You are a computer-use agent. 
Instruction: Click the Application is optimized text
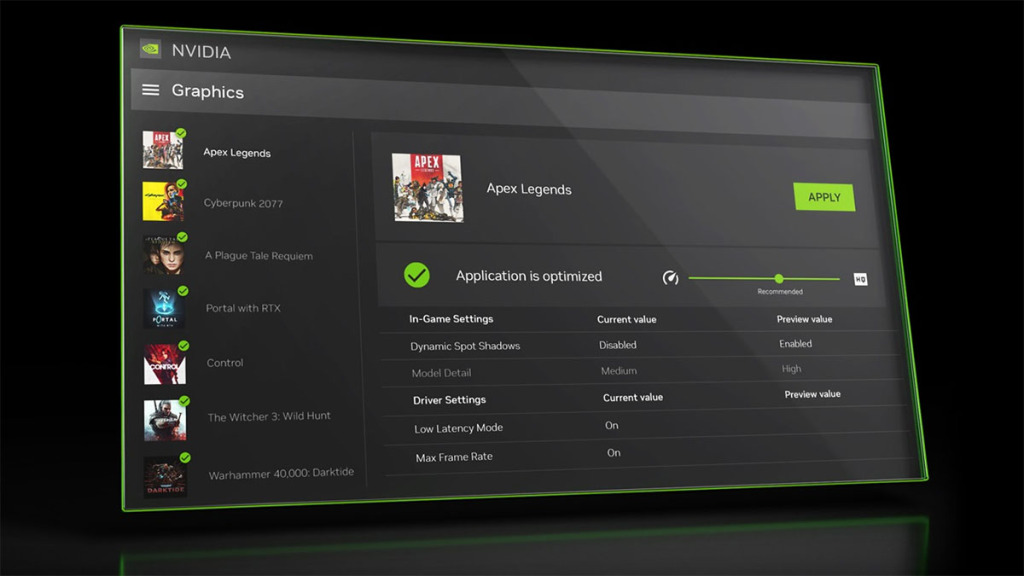528,276
